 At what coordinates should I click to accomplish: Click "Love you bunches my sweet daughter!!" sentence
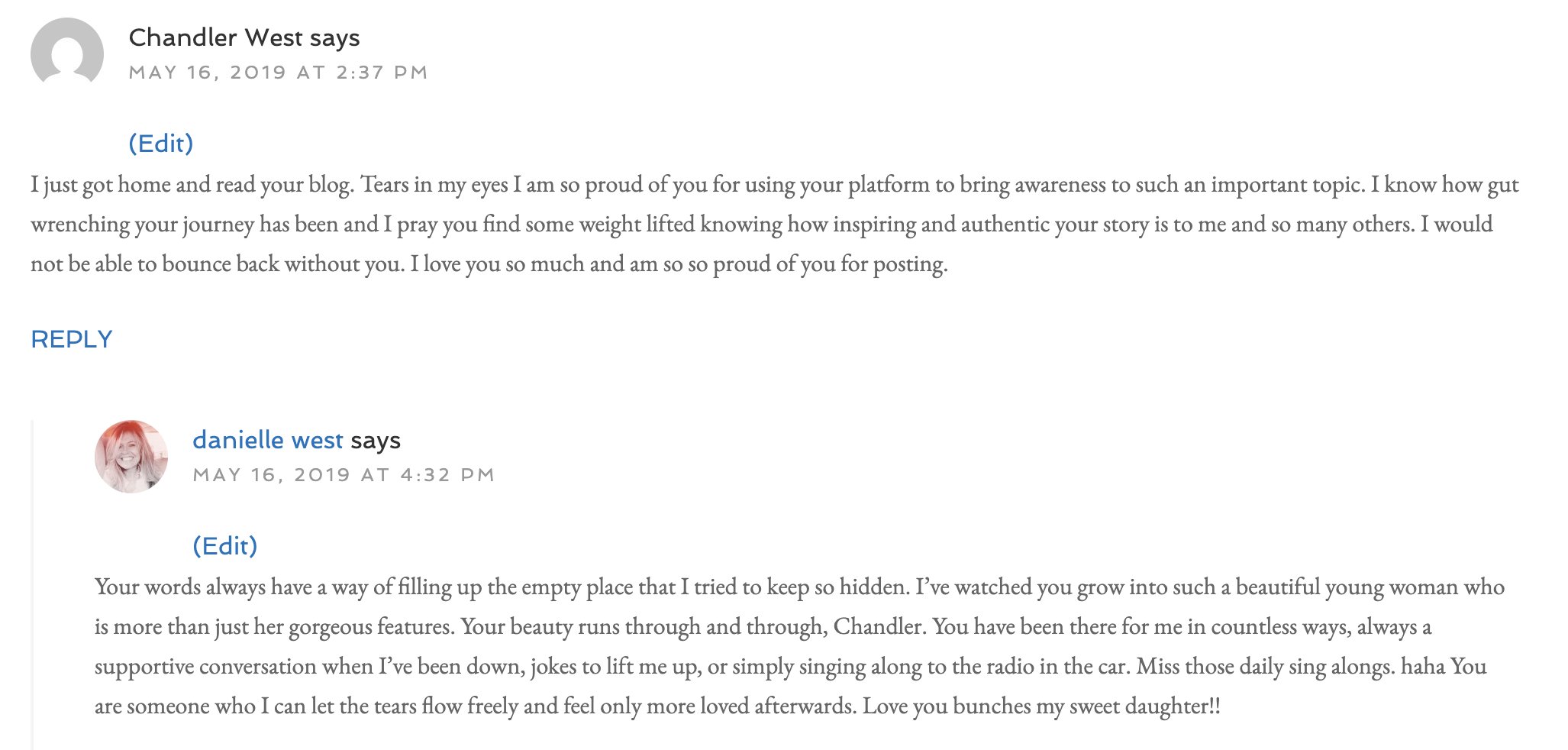tap(1041, 706)
